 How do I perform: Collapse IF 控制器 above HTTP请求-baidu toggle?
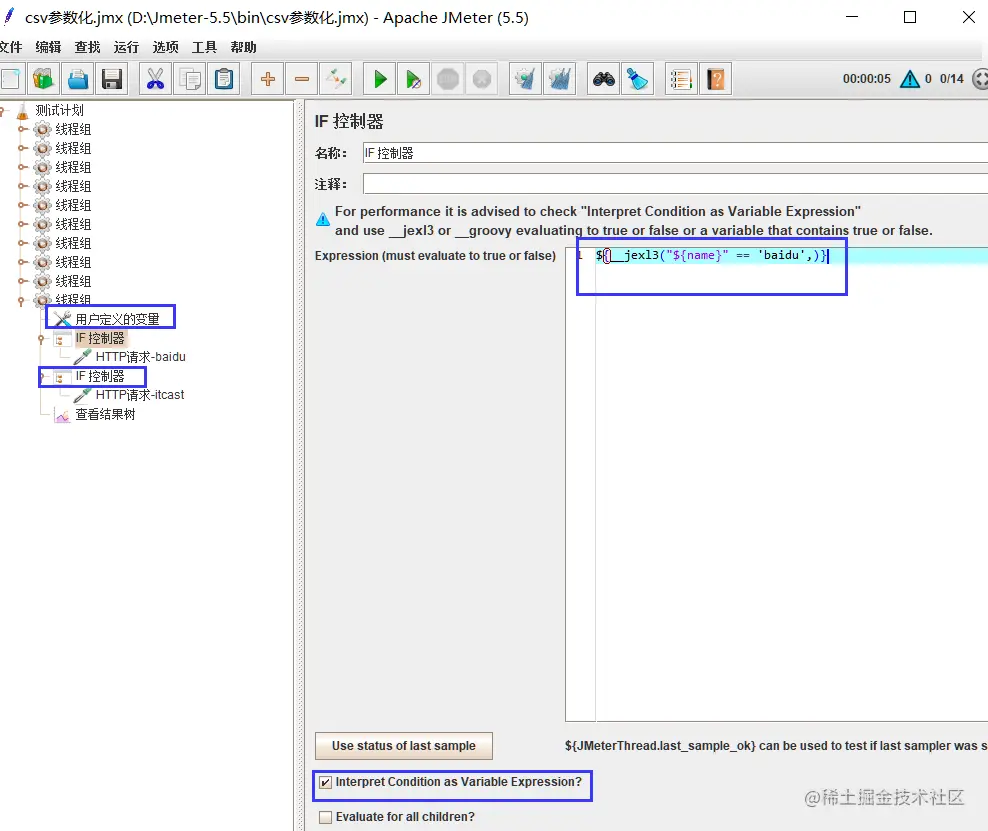click(42, 340)
